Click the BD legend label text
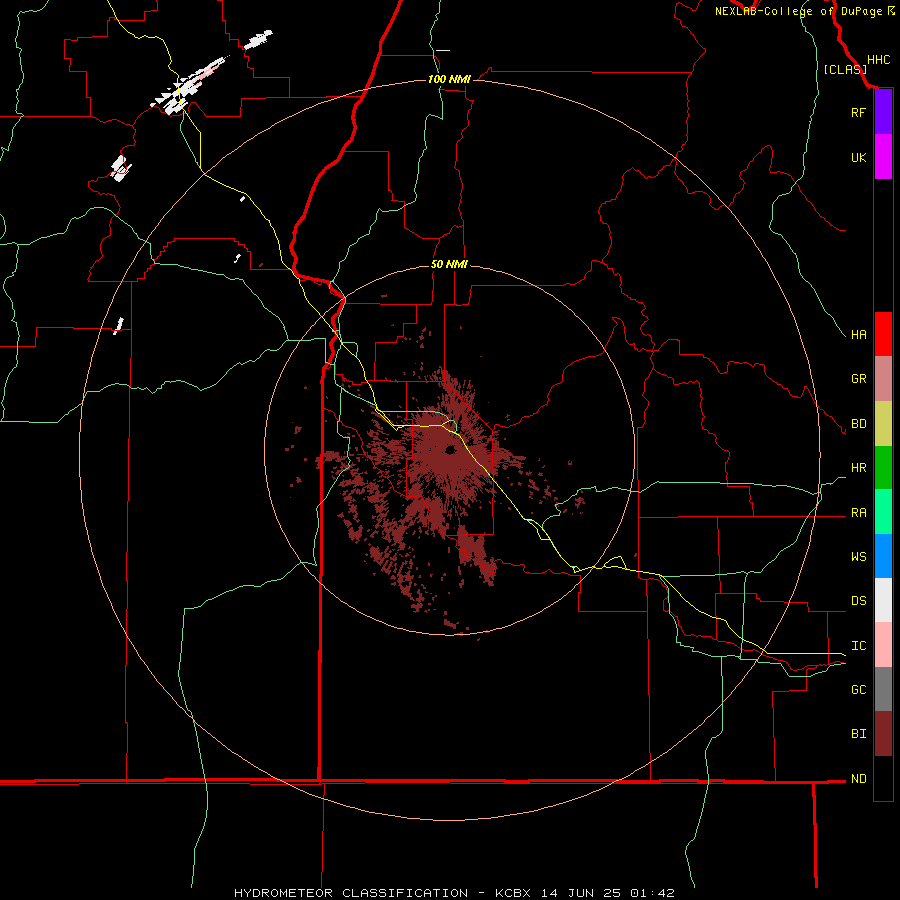Image resolution: width=900 pixels, height=900 pixels. pos(859,424)
